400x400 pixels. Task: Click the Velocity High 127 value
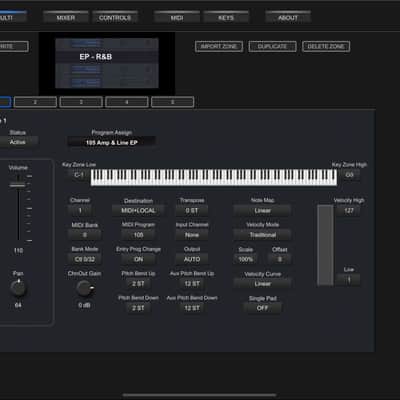(x=349, y=210)
